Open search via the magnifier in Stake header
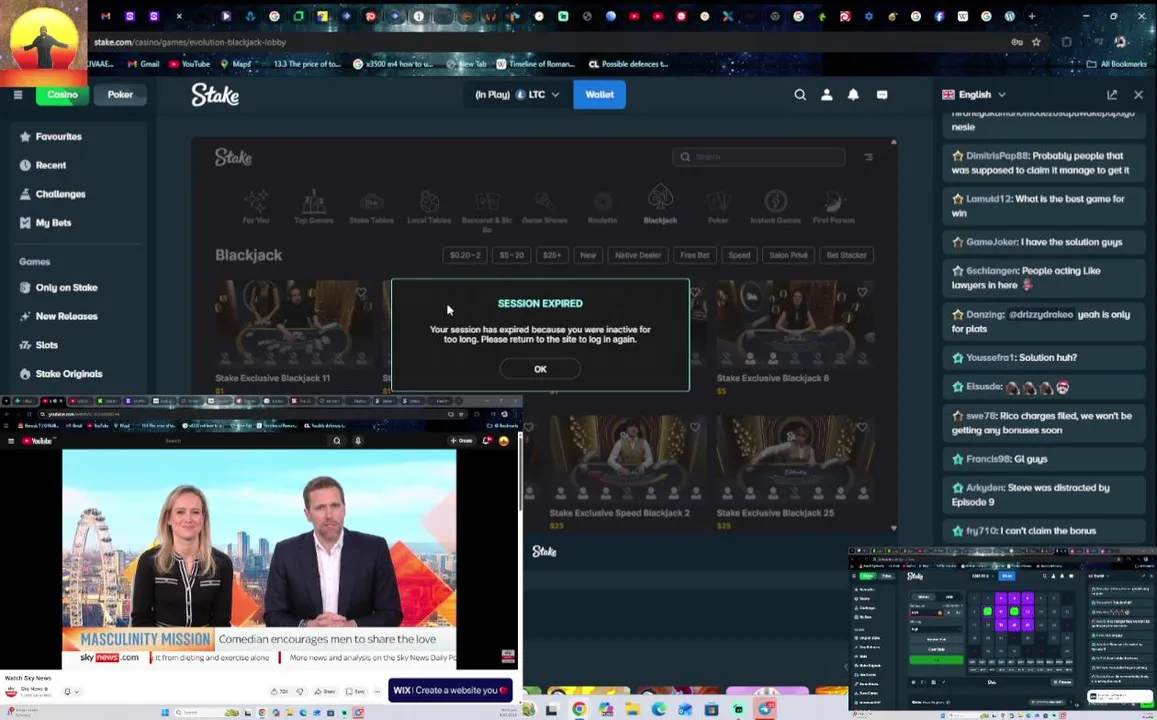This screenshot has height=720, width=1157. coord(800,94)
